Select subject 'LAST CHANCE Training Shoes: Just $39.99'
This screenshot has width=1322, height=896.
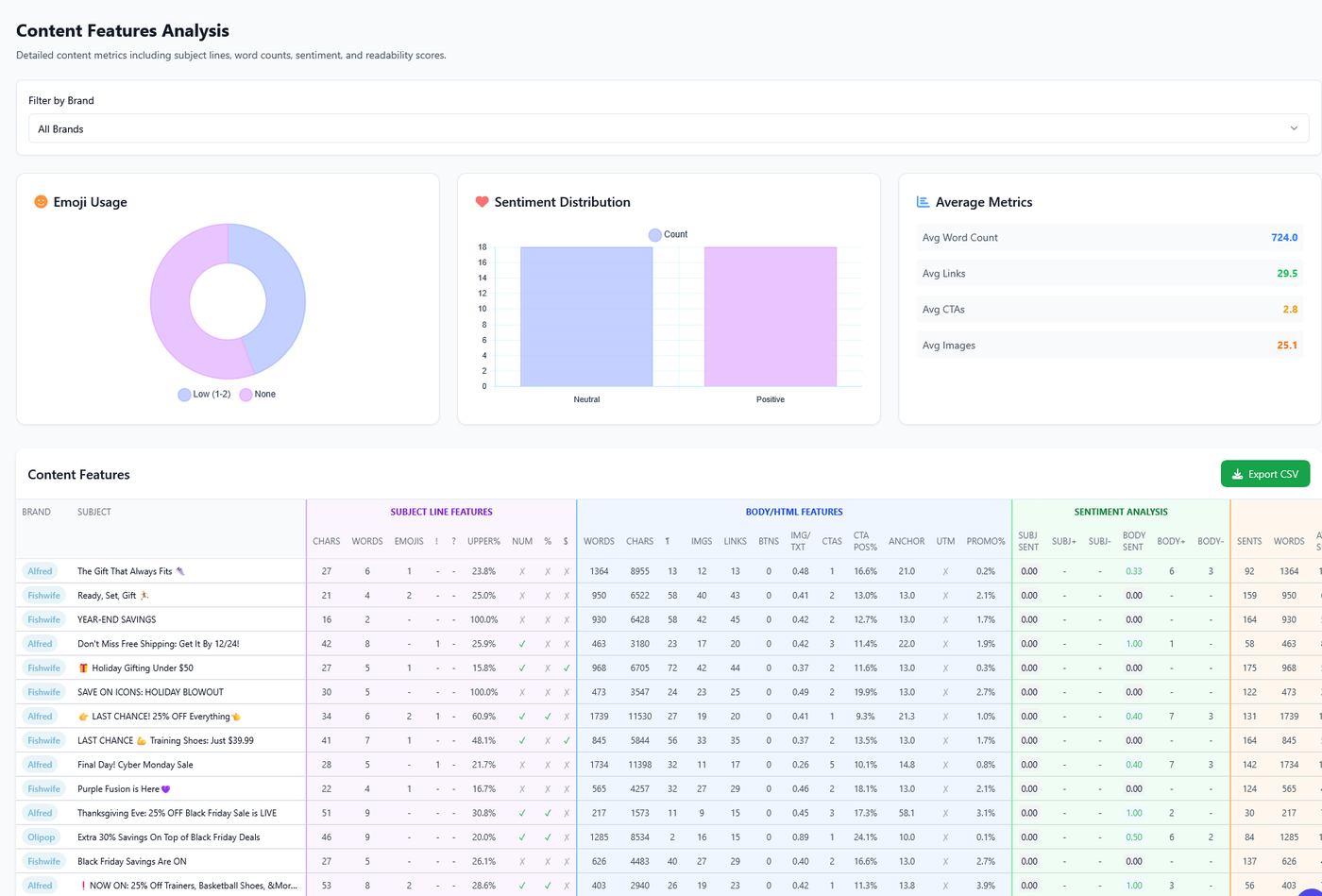[x=165, y=740]
